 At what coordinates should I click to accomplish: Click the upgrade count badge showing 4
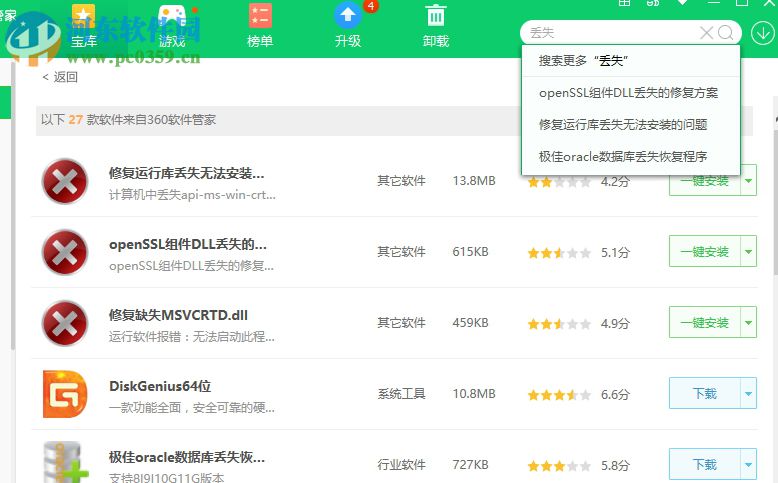371,6
